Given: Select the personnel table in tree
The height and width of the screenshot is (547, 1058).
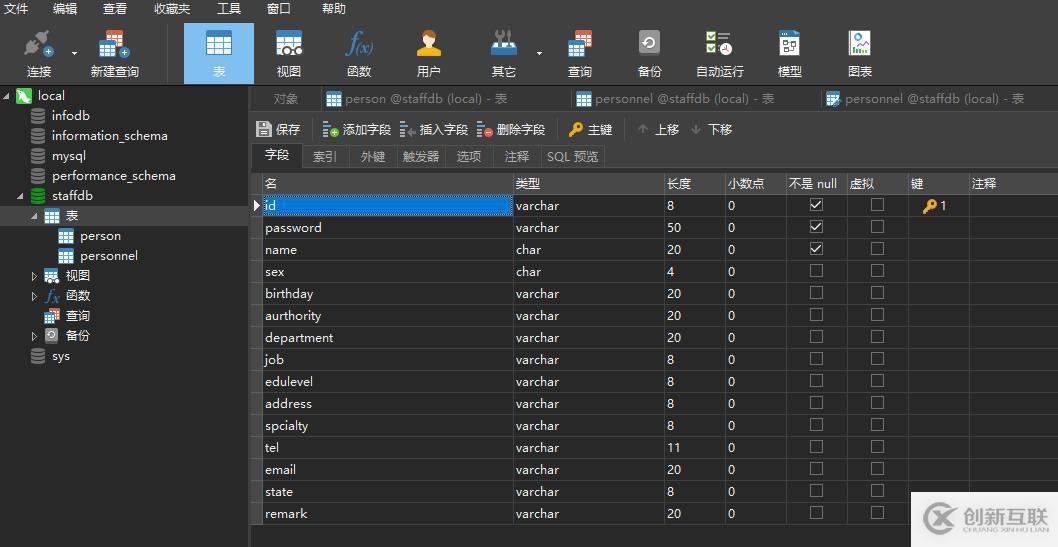Looking at the screenshot, I should (x=109, y=256).
